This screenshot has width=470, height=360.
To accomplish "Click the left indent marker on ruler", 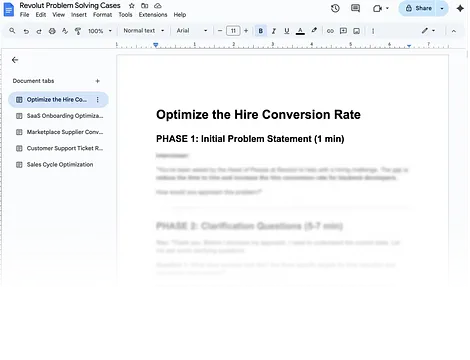I will coord(155,45).
